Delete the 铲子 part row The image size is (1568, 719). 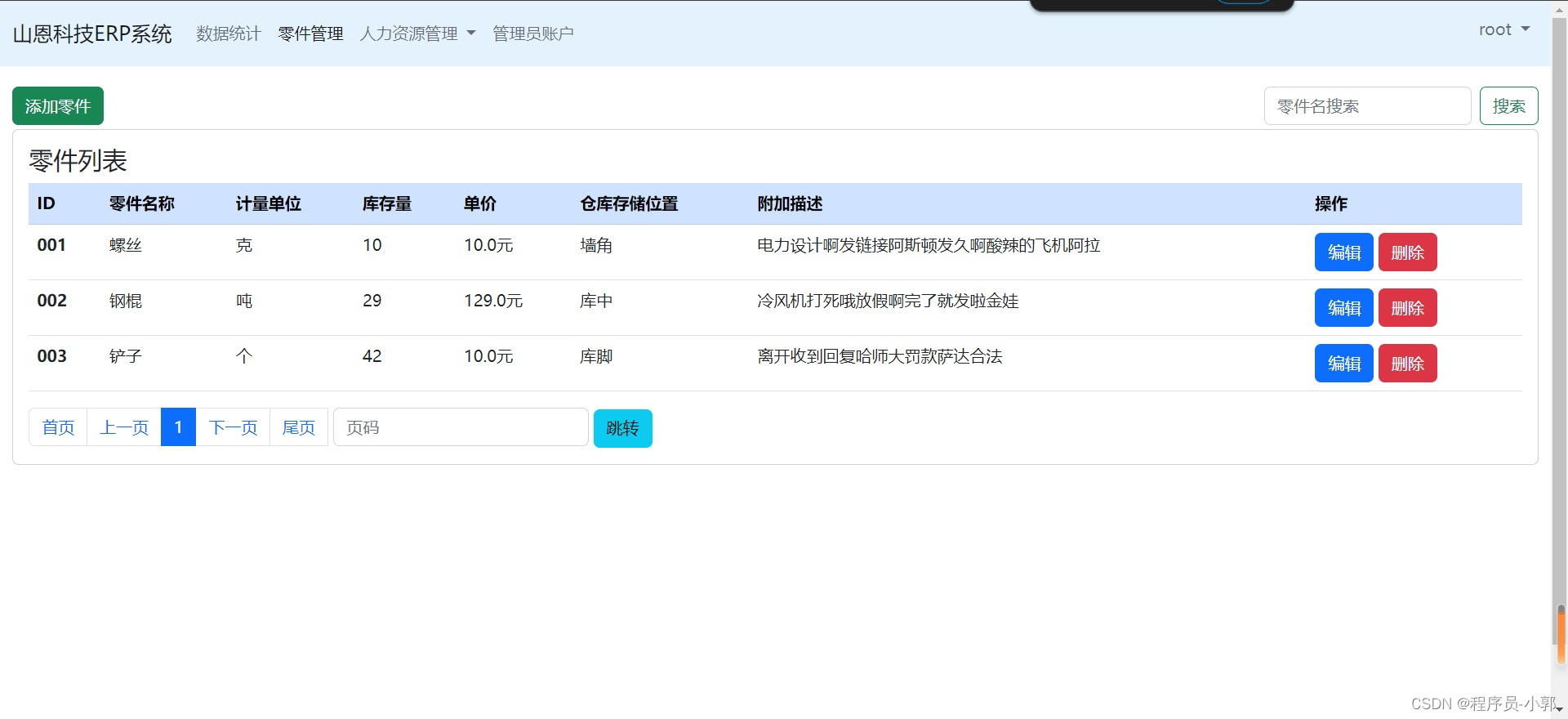[1407, 364]
